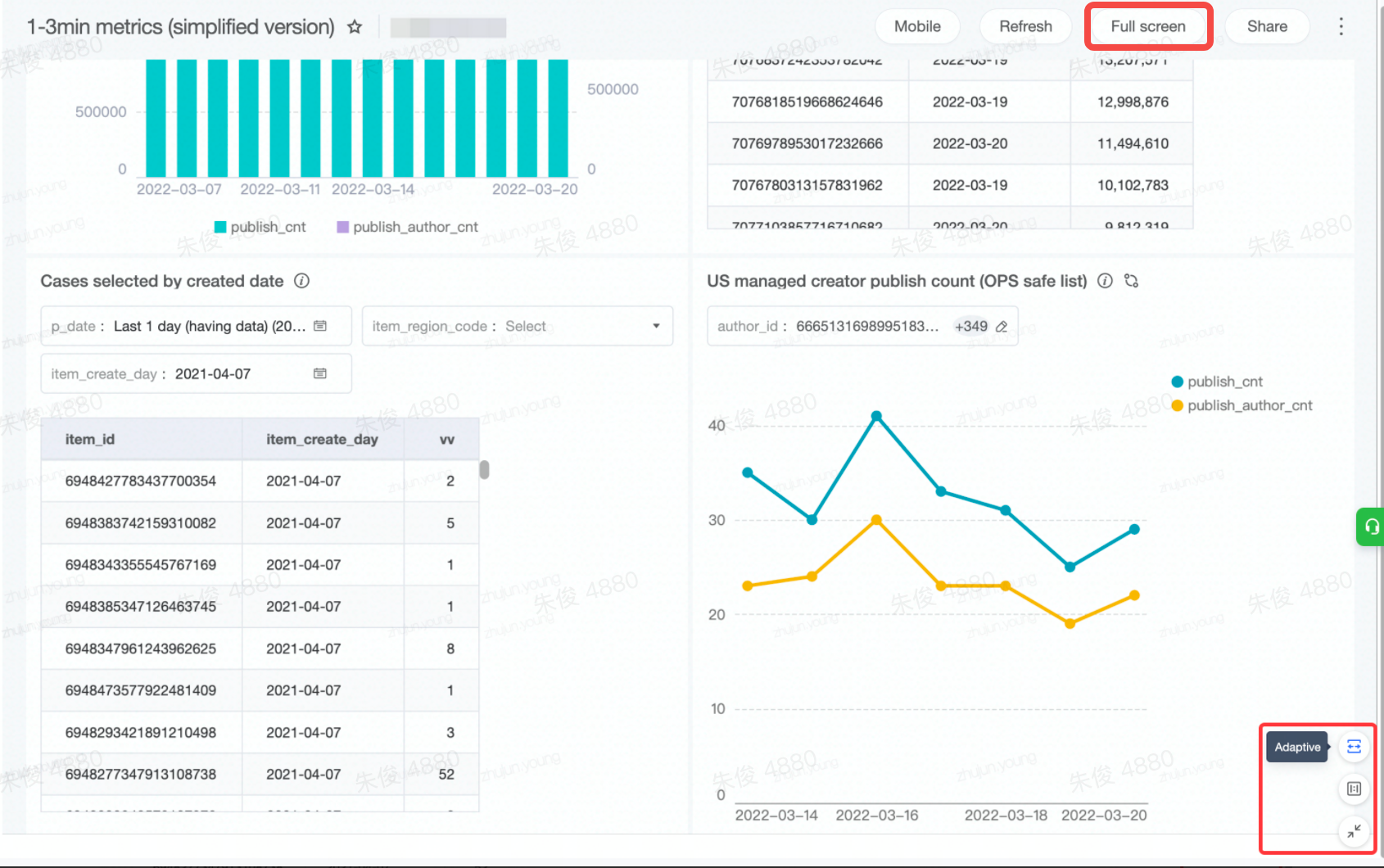
Task: Click the collapse arrows icon
Action: (1354, 831)
